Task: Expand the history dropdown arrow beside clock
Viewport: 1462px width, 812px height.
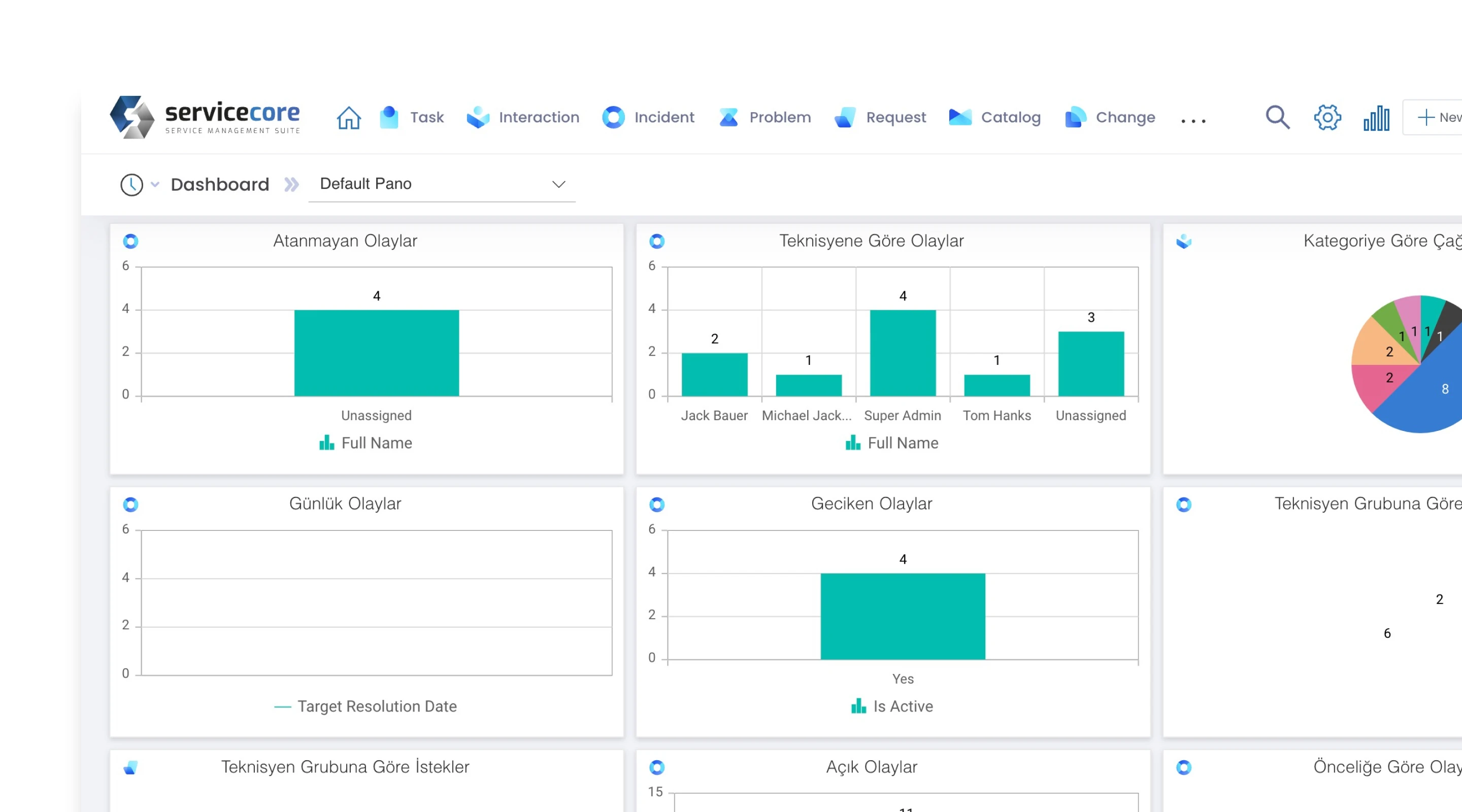Action: click(x=155, y=184)
